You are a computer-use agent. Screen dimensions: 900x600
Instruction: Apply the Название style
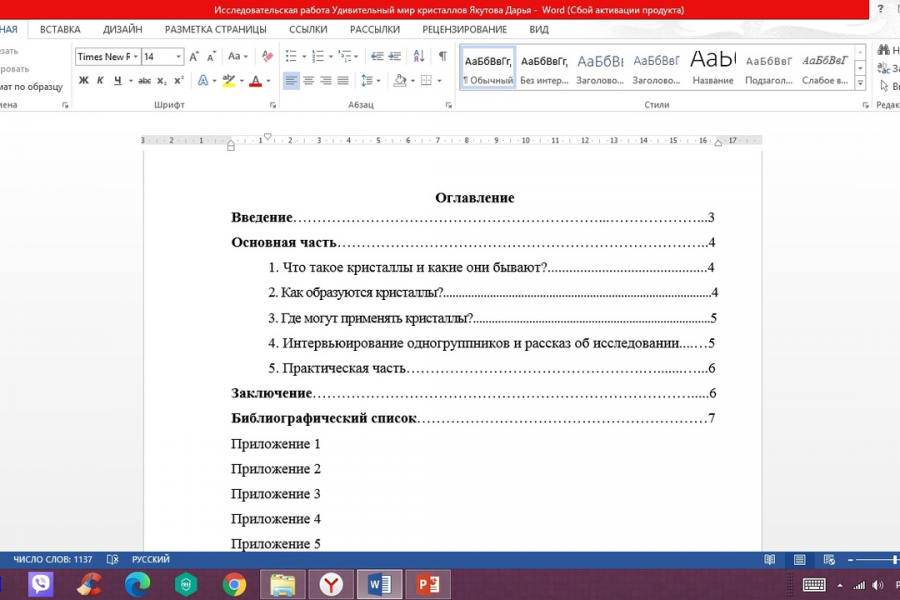tap(713, 68)
